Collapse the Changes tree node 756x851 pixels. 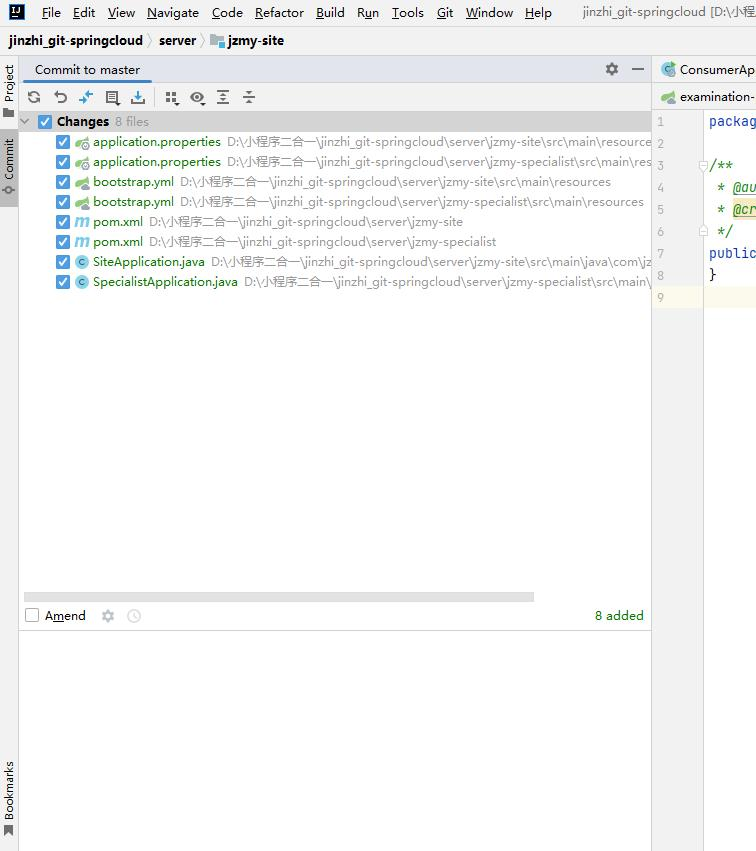pyautogui.click(x=24, y=122)
